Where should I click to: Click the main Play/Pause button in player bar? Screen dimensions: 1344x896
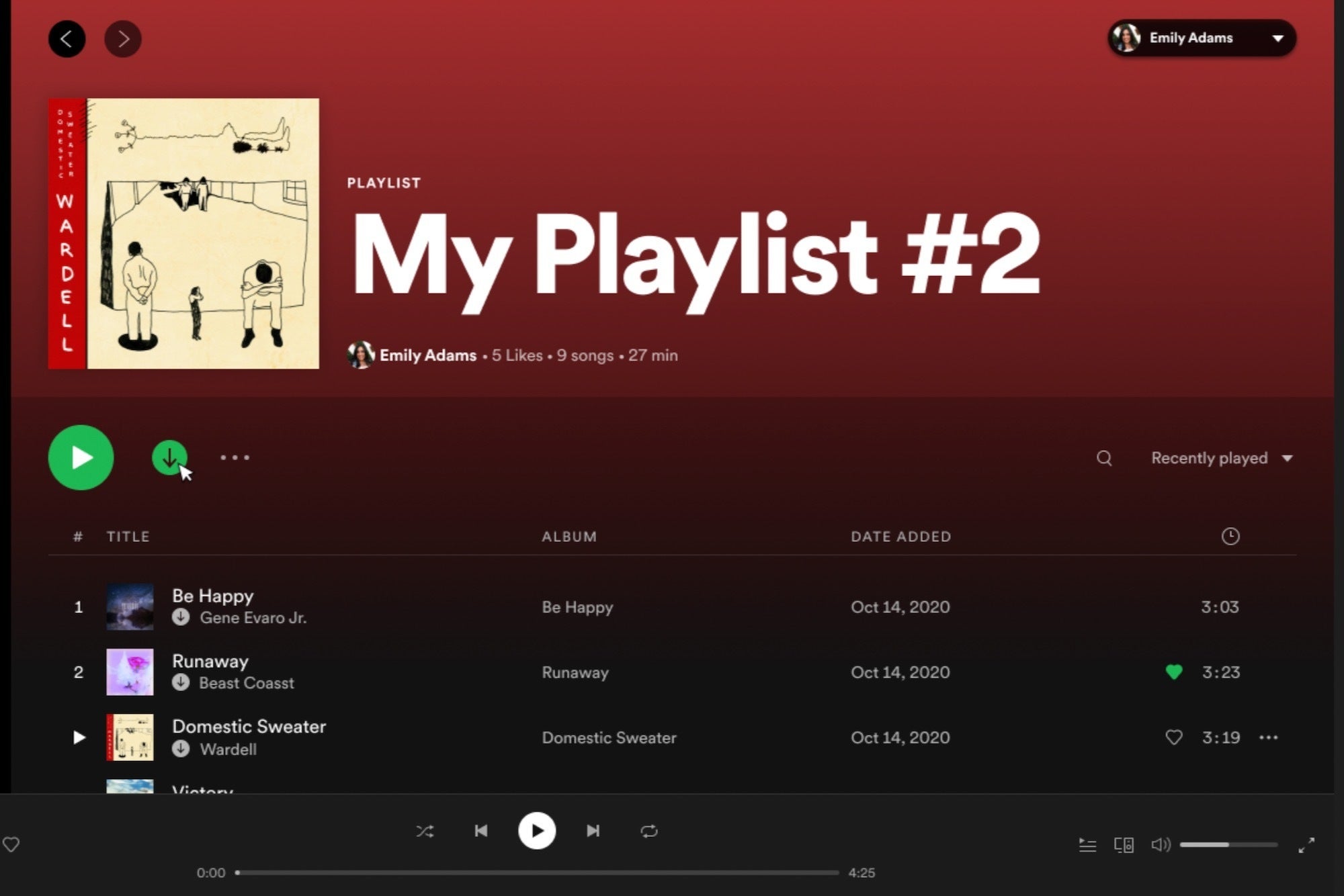coord(537,830)
